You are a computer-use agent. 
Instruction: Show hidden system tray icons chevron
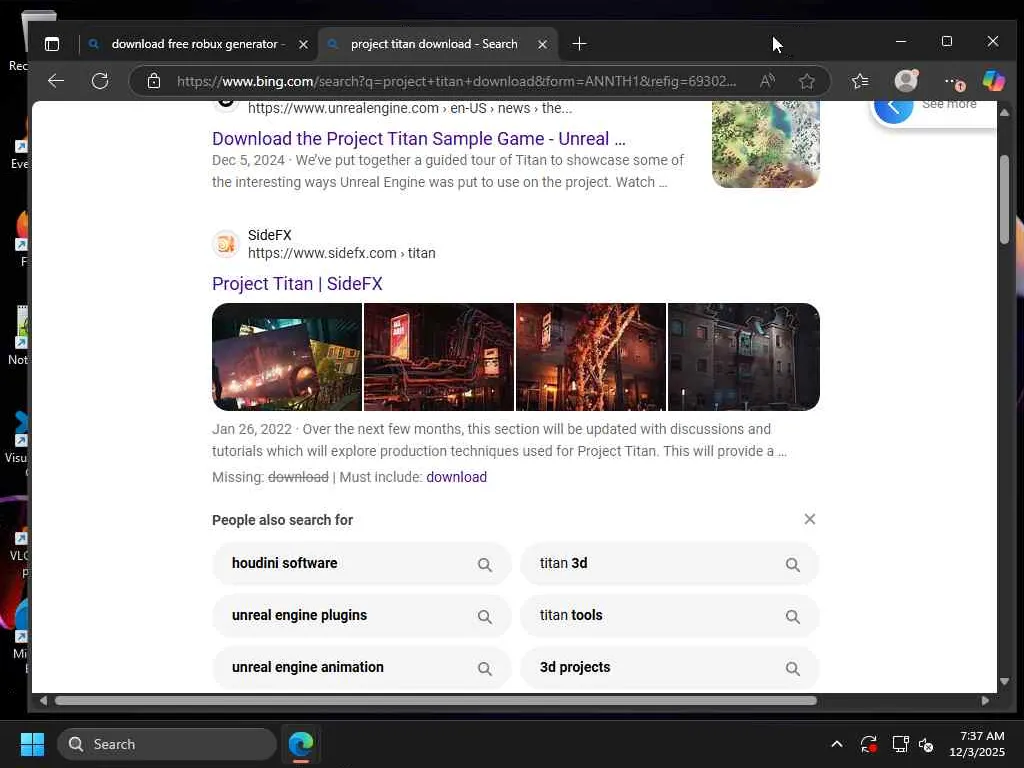coord(837,744)
